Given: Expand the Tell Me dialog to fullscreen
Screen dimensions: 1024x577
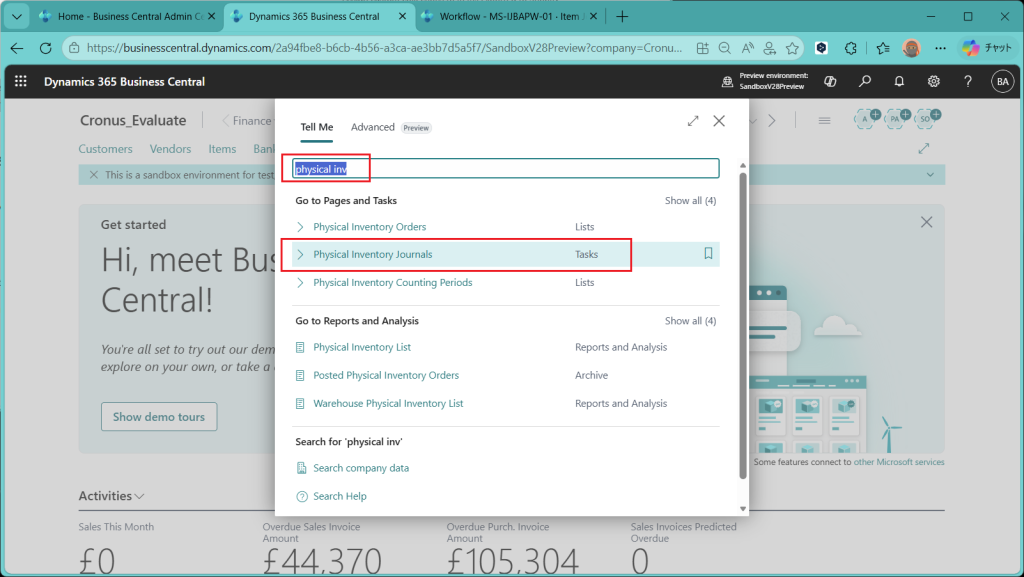Looking at the screenshot, I should pyautogui.click(x=693, y=121).
